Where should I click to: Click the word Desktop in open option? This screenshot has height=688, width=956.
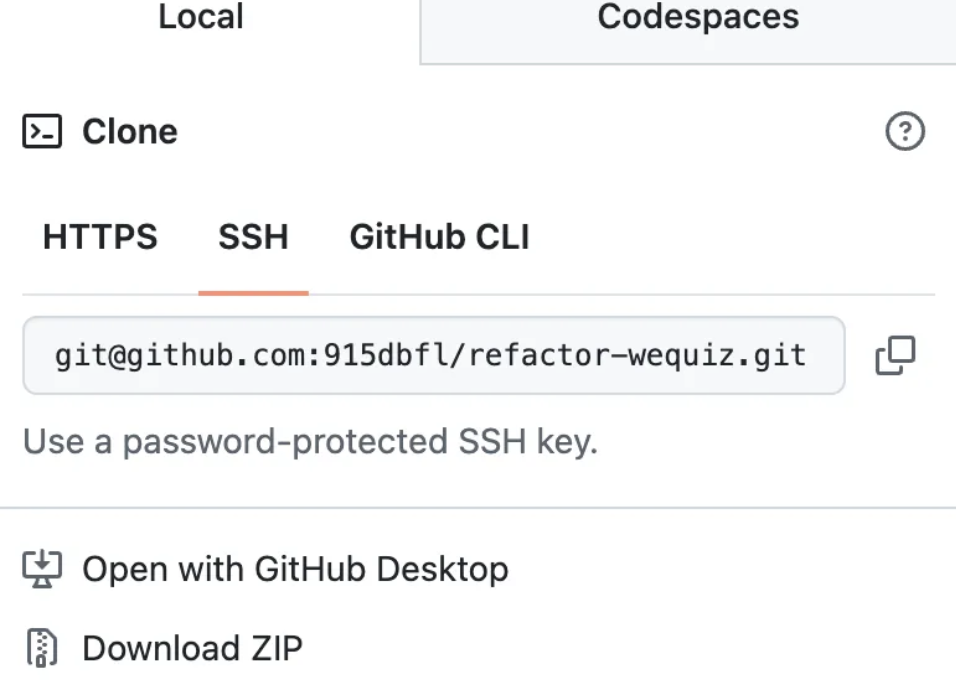click(442, 569)
